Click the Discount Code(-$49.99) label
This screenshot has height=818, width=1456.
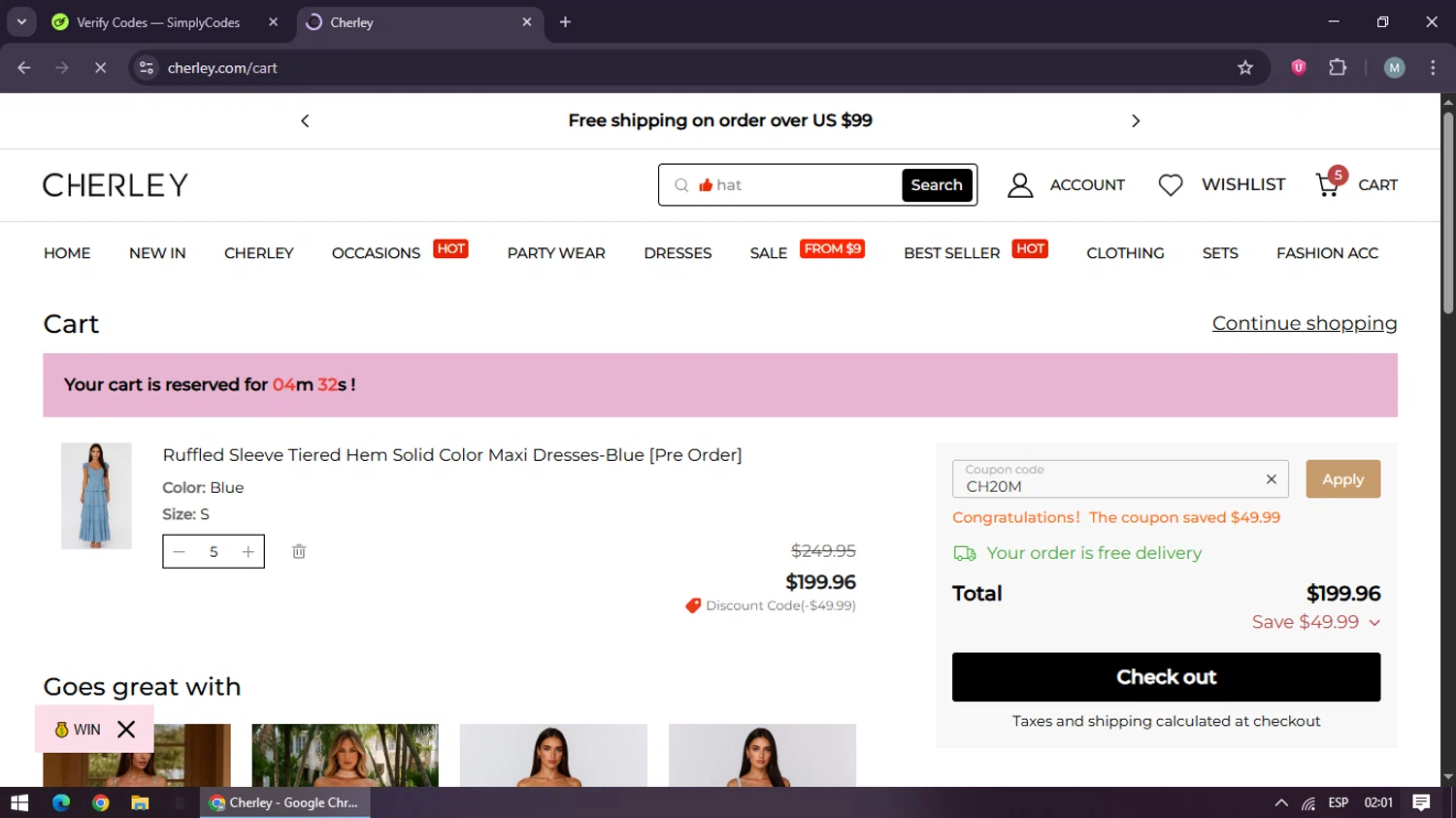tap(780, 605)
